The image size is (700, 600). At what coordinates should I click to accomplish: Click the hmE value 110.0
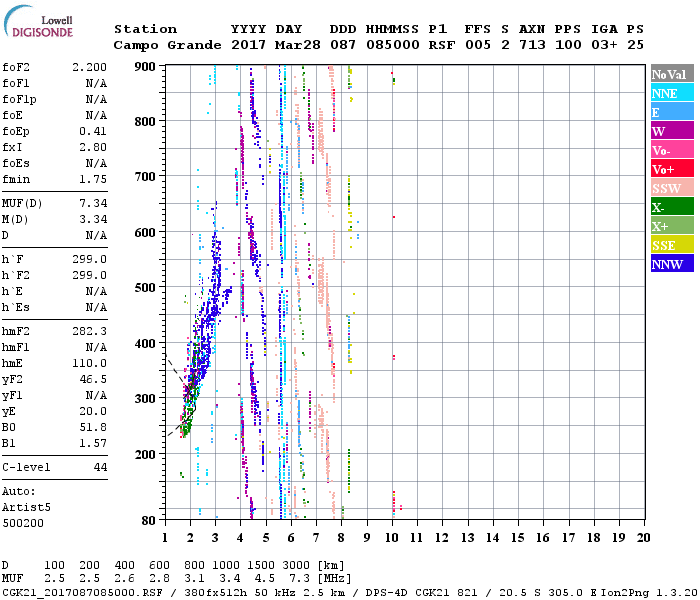point(89,363)
